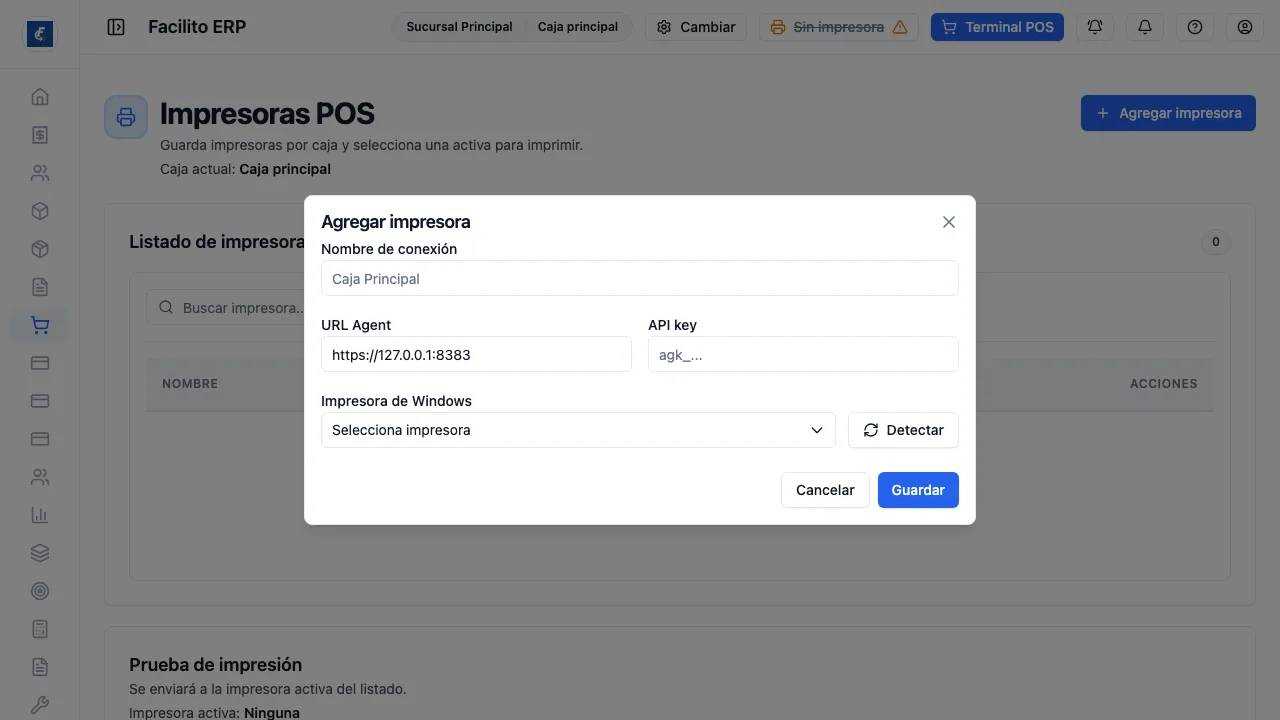Open the Home icon in the sidebar
The height and width of the screenshot is (720, 1280).
tap(40, 97)
